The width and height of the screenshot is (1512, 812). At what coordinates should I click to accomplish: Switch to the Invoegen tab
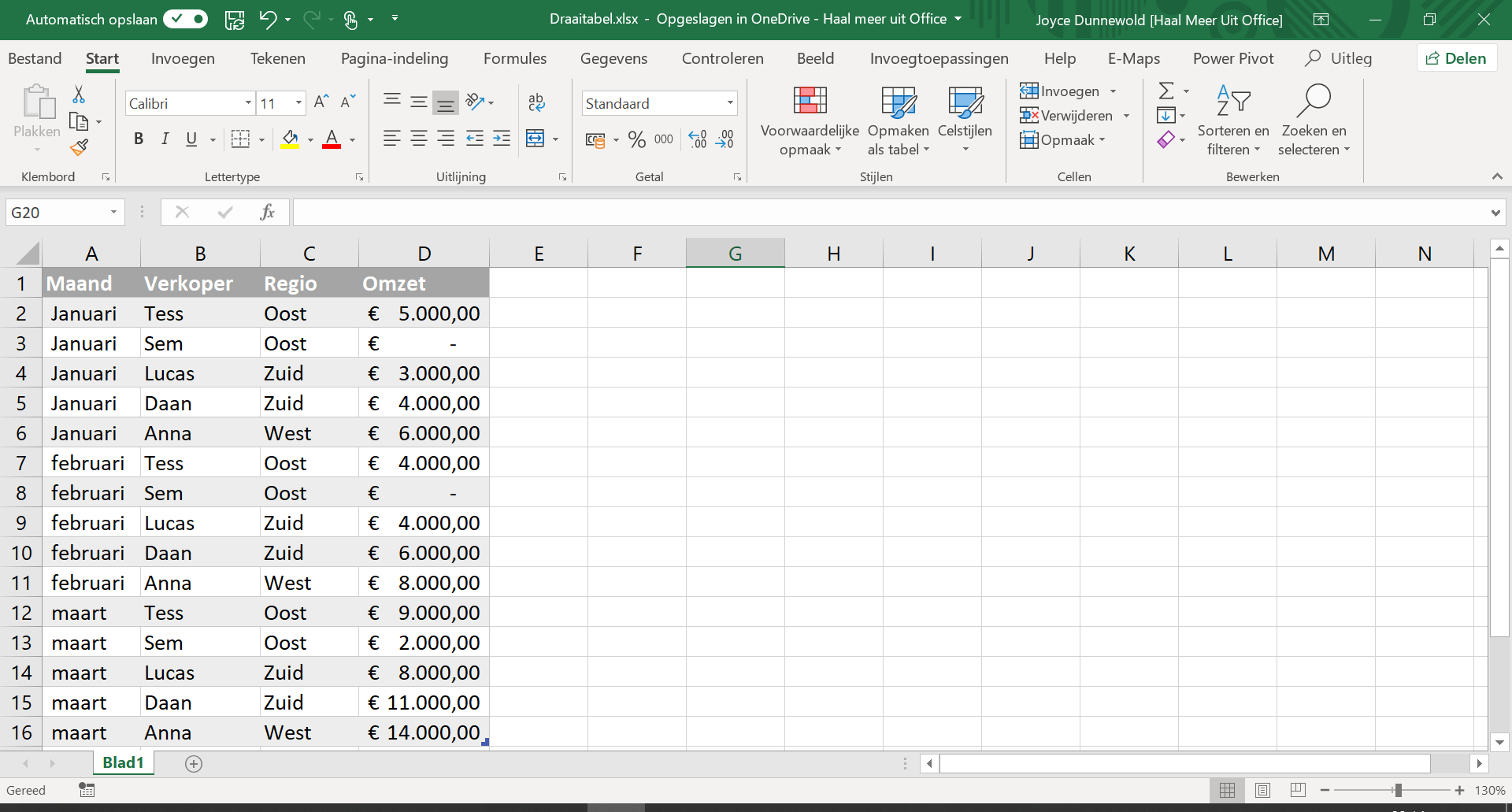[183, 58]
